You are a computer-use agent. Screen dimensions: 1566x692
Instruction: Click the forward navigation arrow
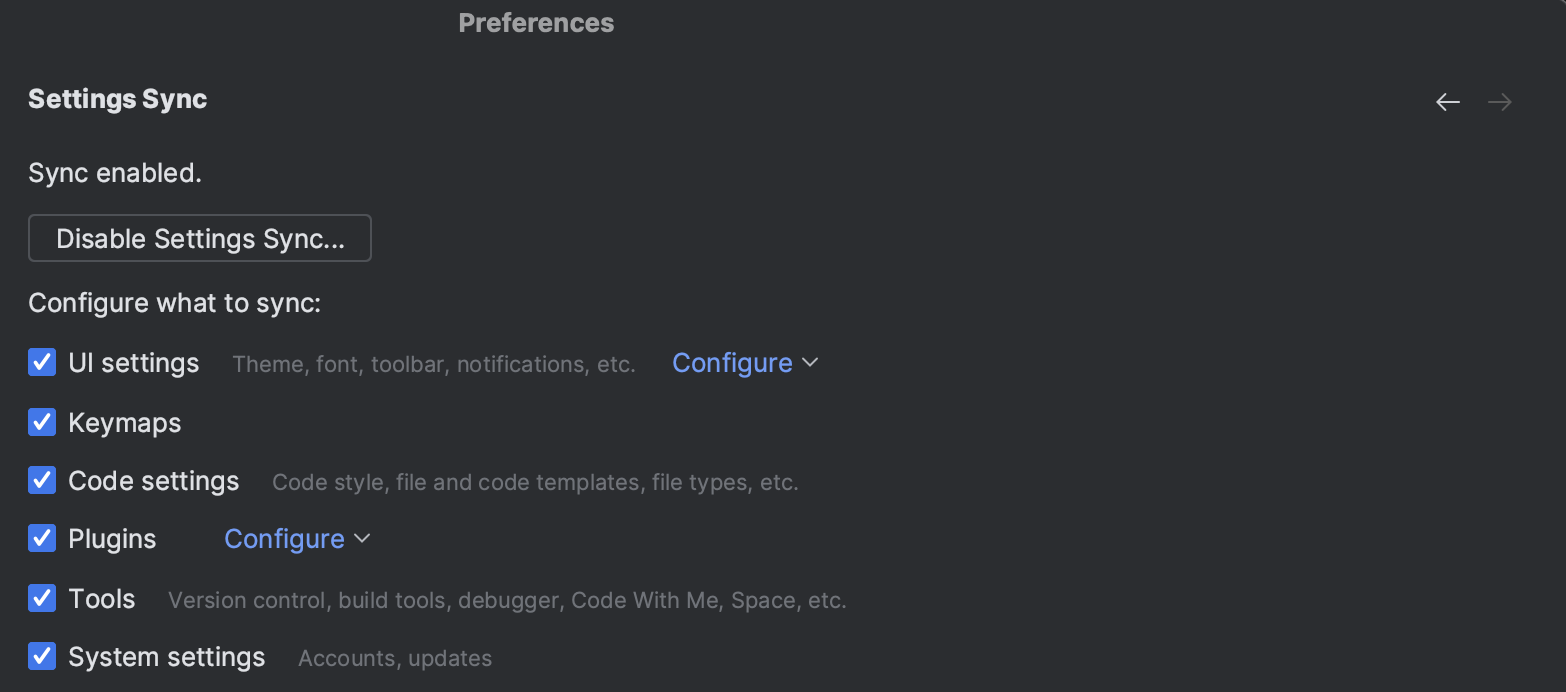tap(1499, 102)
